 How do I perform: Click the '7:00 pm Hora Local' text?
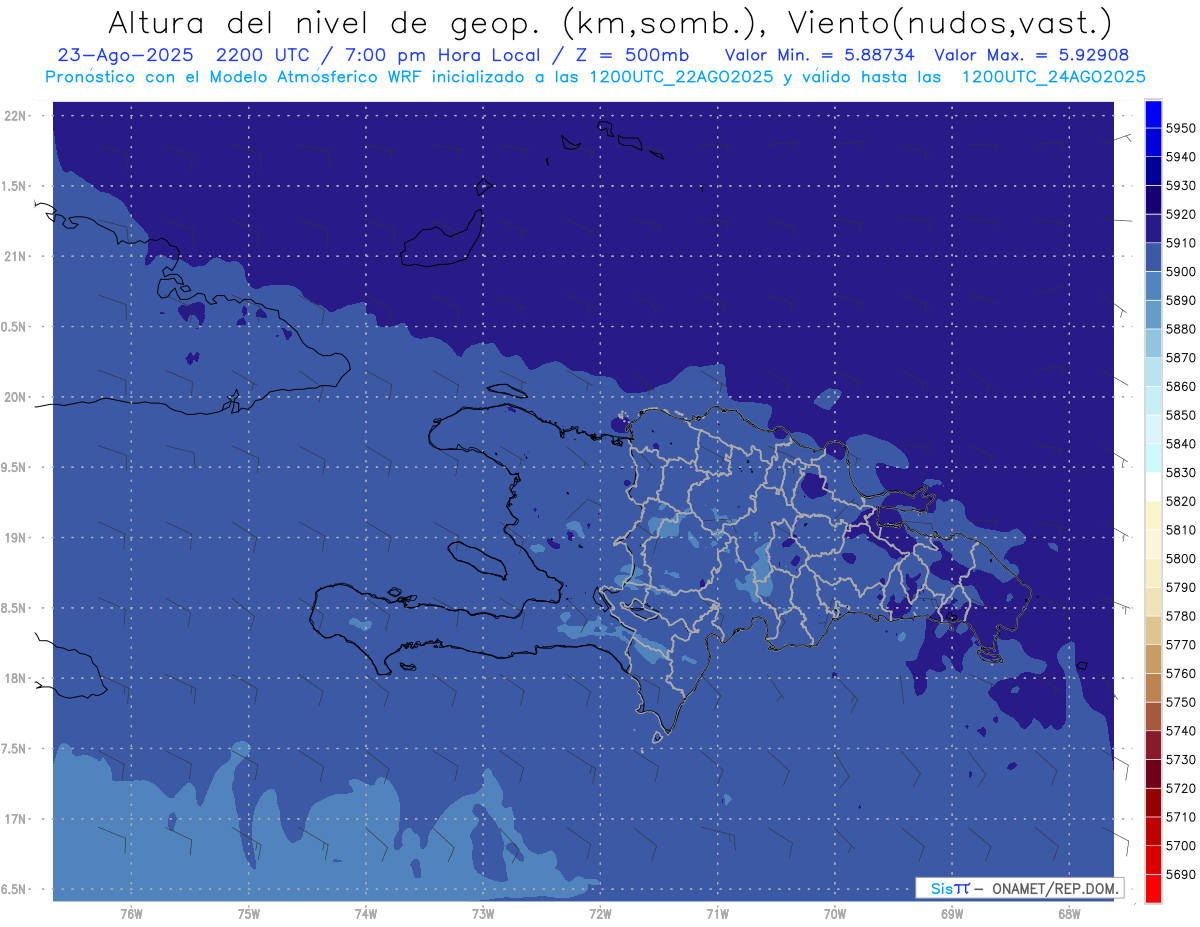coord(440,55)
